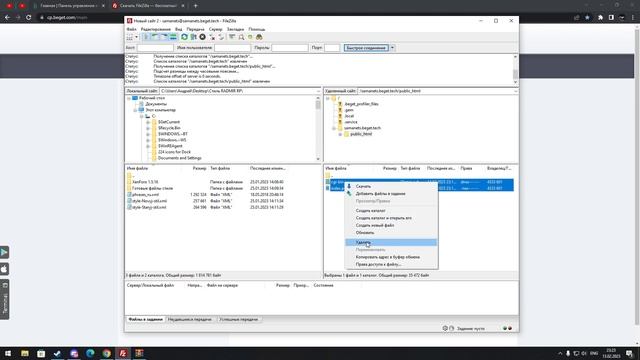The height and width of the screenshot is (360, 640).
Task: Select the style-Staryj-stil.xml local file
Action: coord(149,207)
